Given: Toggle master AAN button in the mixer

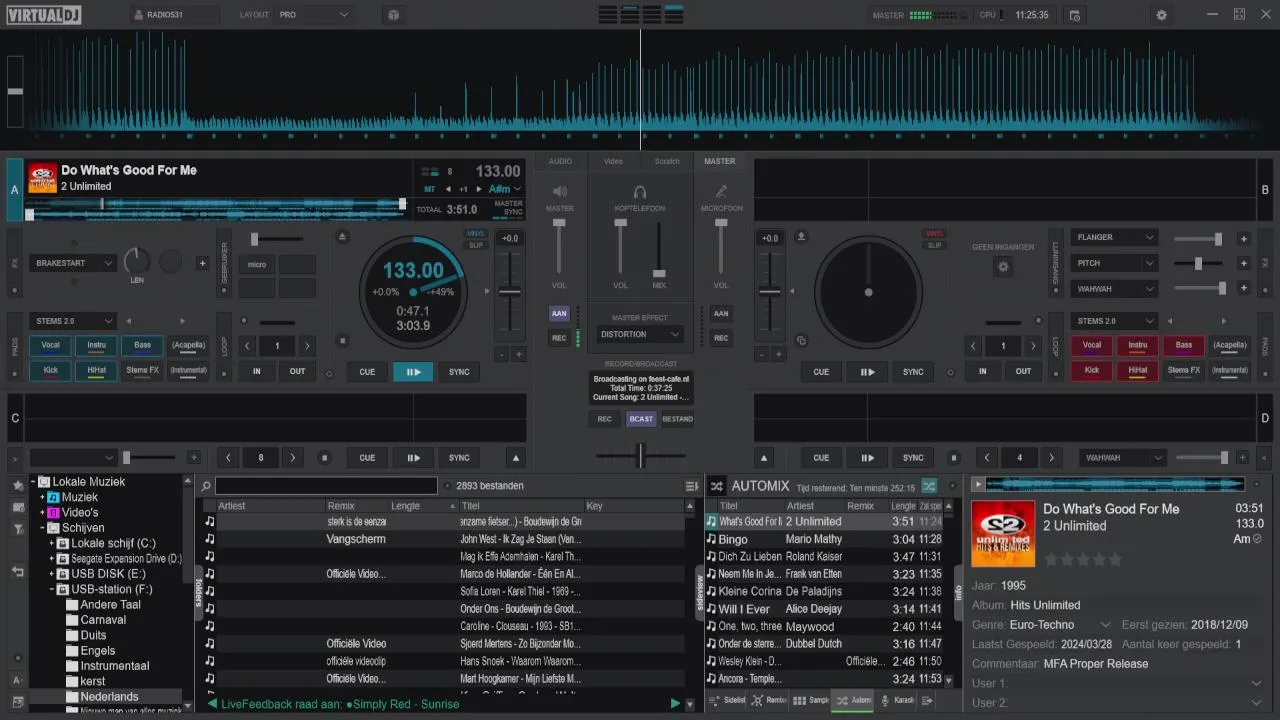Looking at the screenshot, I should point(559,313).
